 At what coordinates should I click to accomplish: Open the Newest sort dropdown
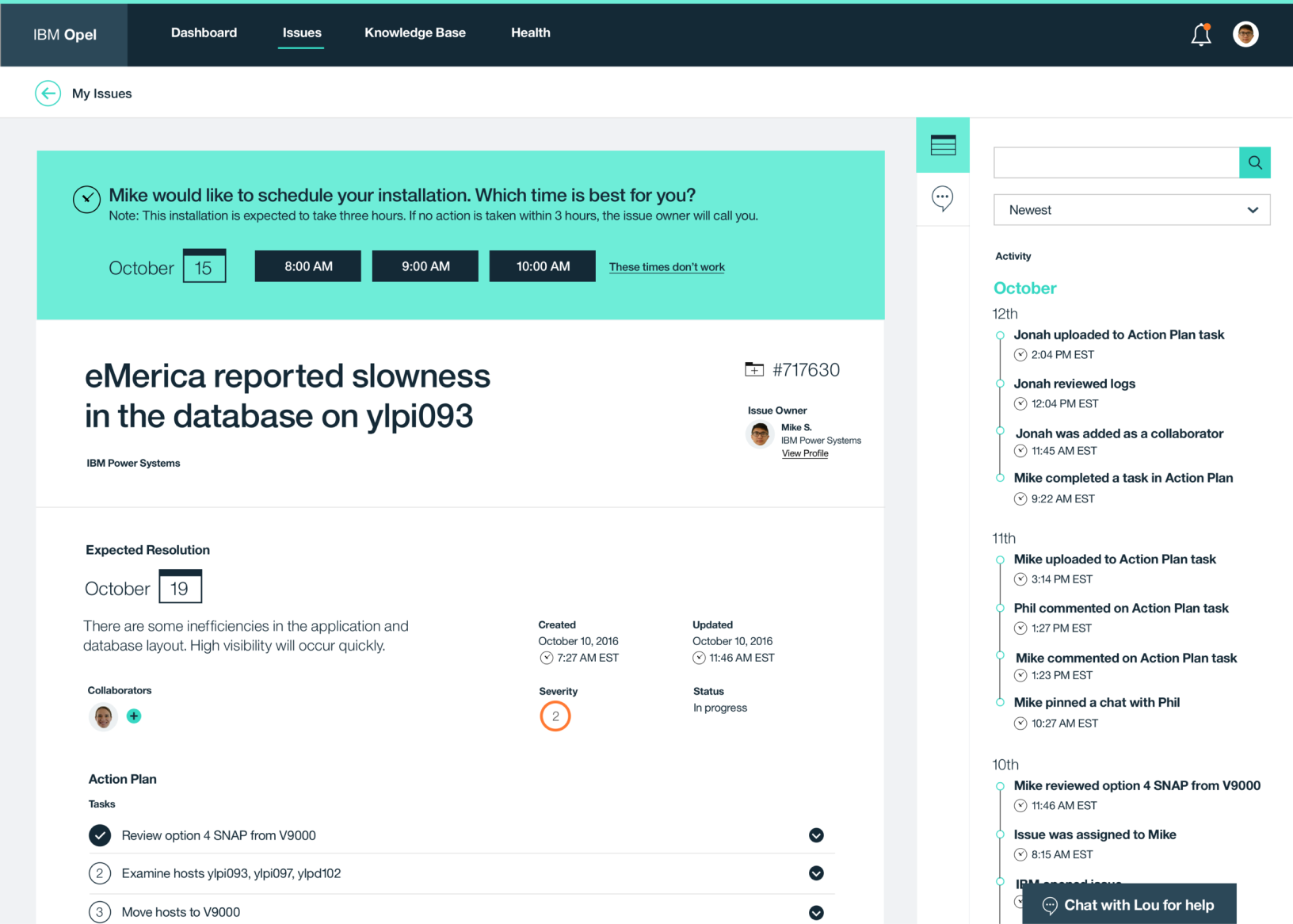coord(1131,210)
